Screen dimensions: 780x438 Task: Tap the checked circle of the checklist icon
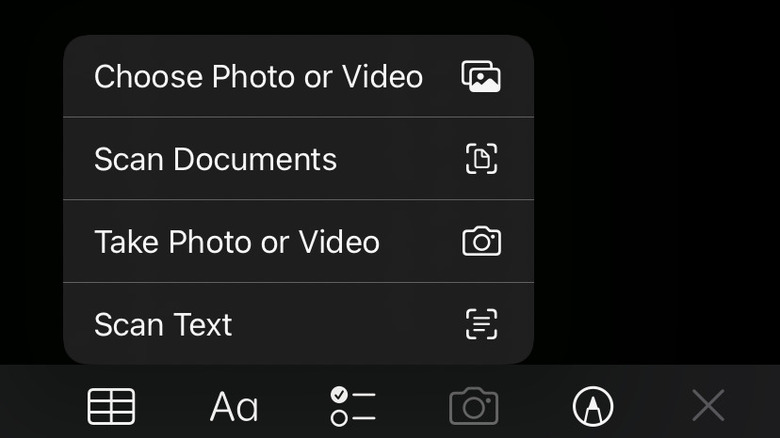click(339, 395)
